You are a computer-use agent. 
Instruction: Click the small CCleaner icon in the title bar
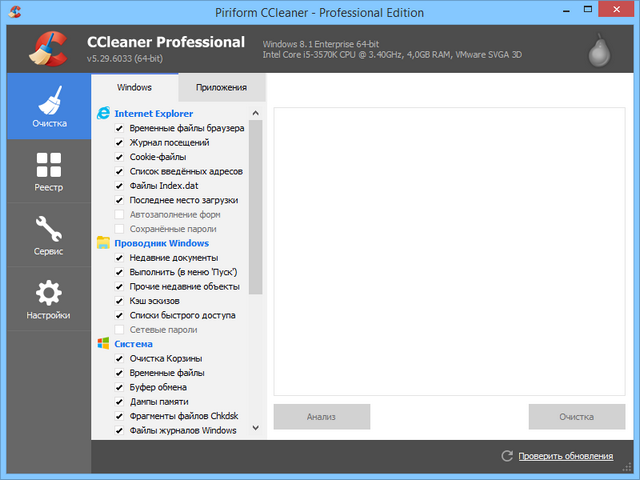coord(15,12)
